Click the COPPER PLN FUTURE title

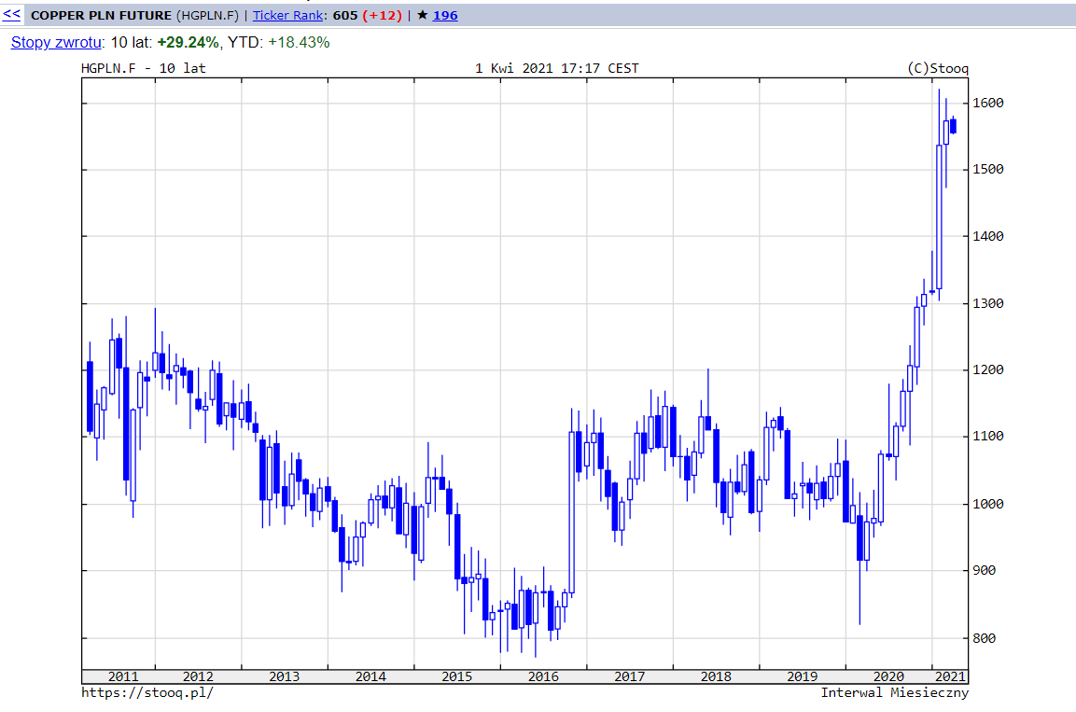coord(101,15)
